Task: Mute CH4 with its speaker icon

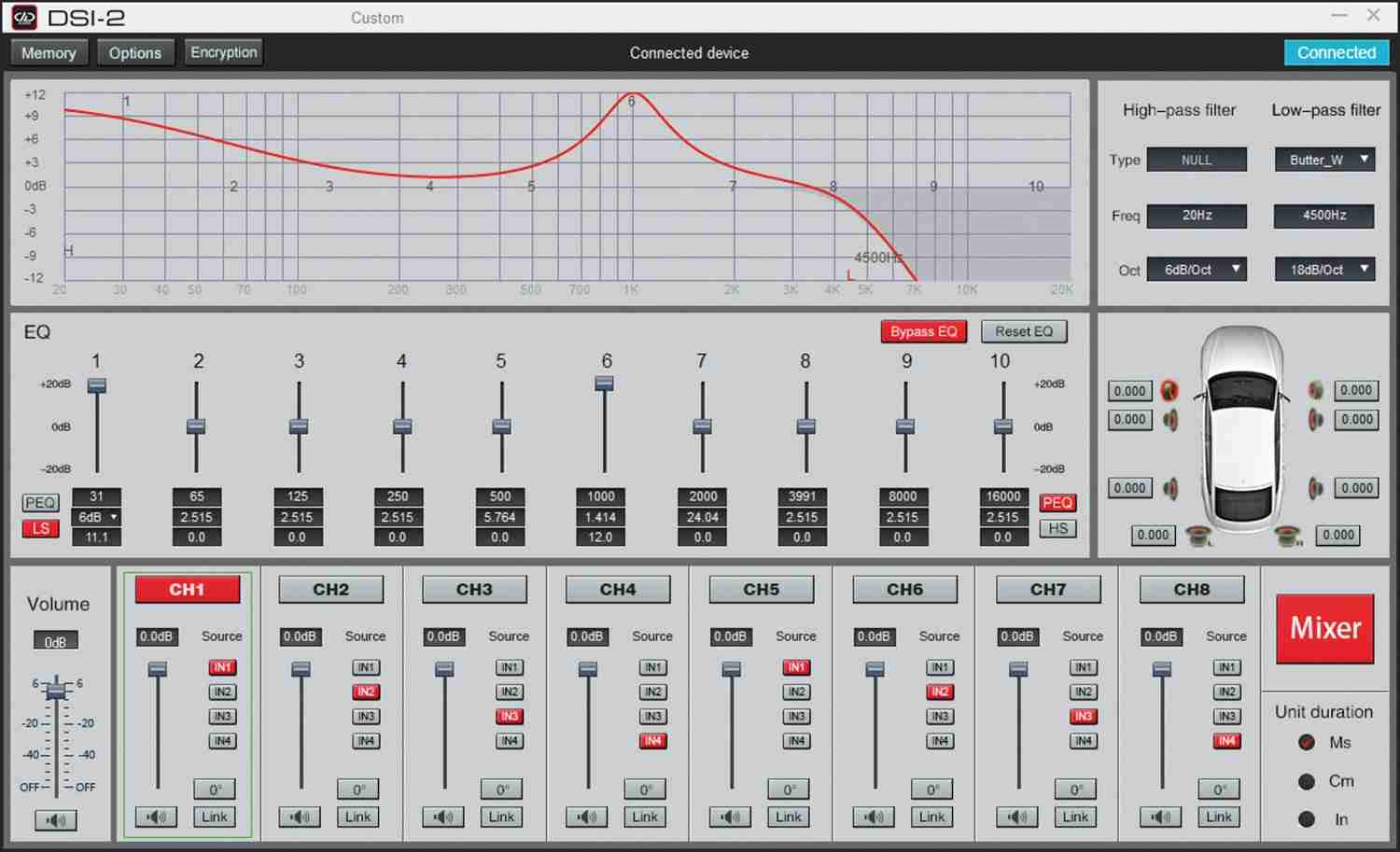Action: [587, 817]
